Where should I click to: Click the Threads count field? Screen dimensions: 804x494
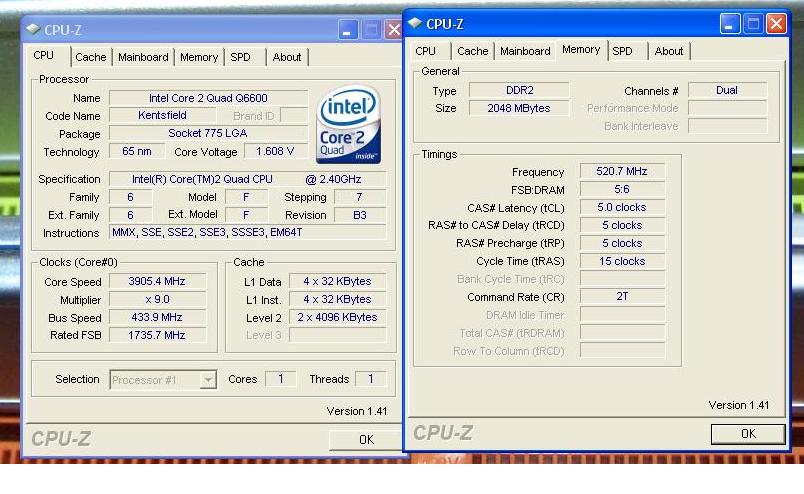tap(370, 379)
